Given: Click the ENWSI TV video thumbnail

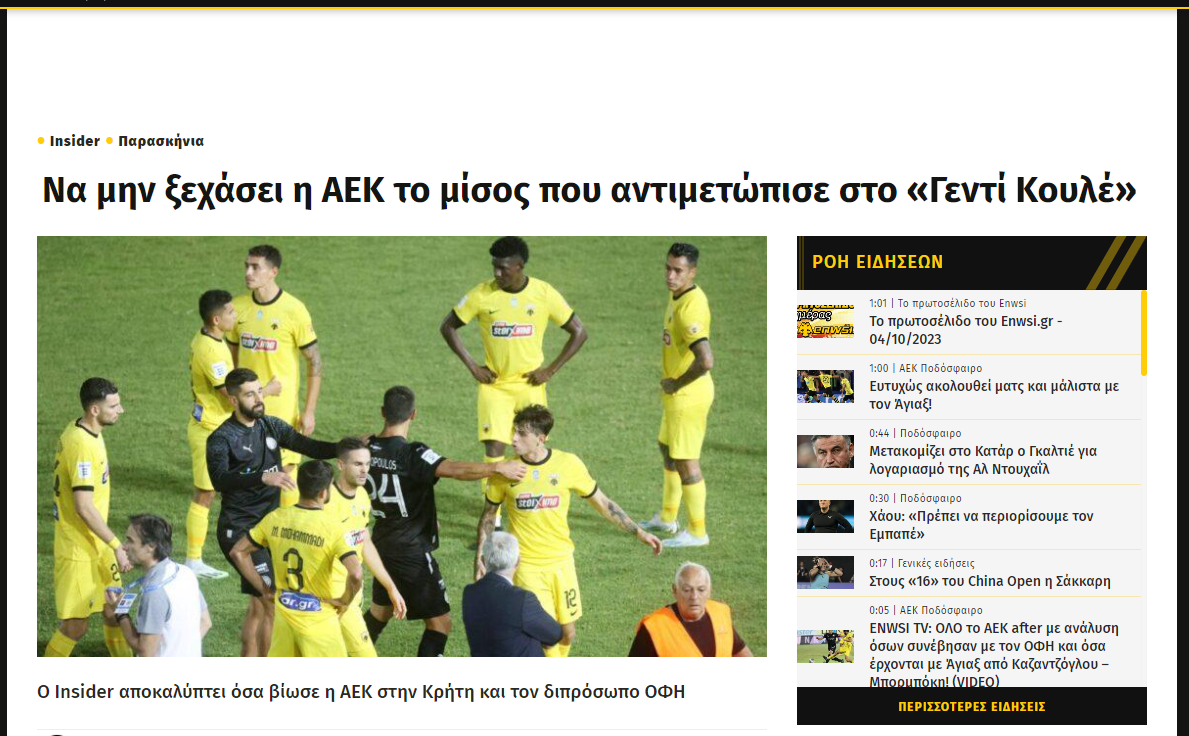Looking at the screenshot, I should [x=825, y=647].
